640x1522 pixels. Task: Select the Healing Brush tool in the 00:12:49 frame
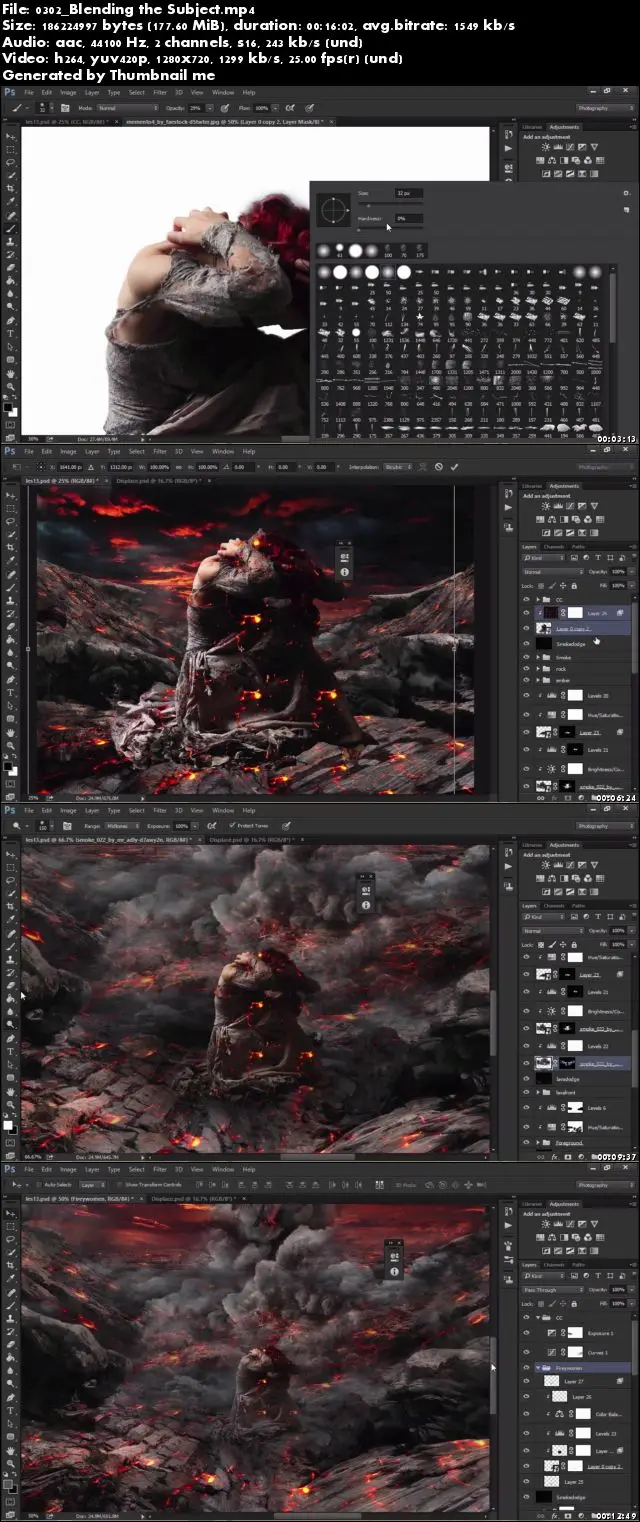pyautogui.click(x=10, y=1292)
